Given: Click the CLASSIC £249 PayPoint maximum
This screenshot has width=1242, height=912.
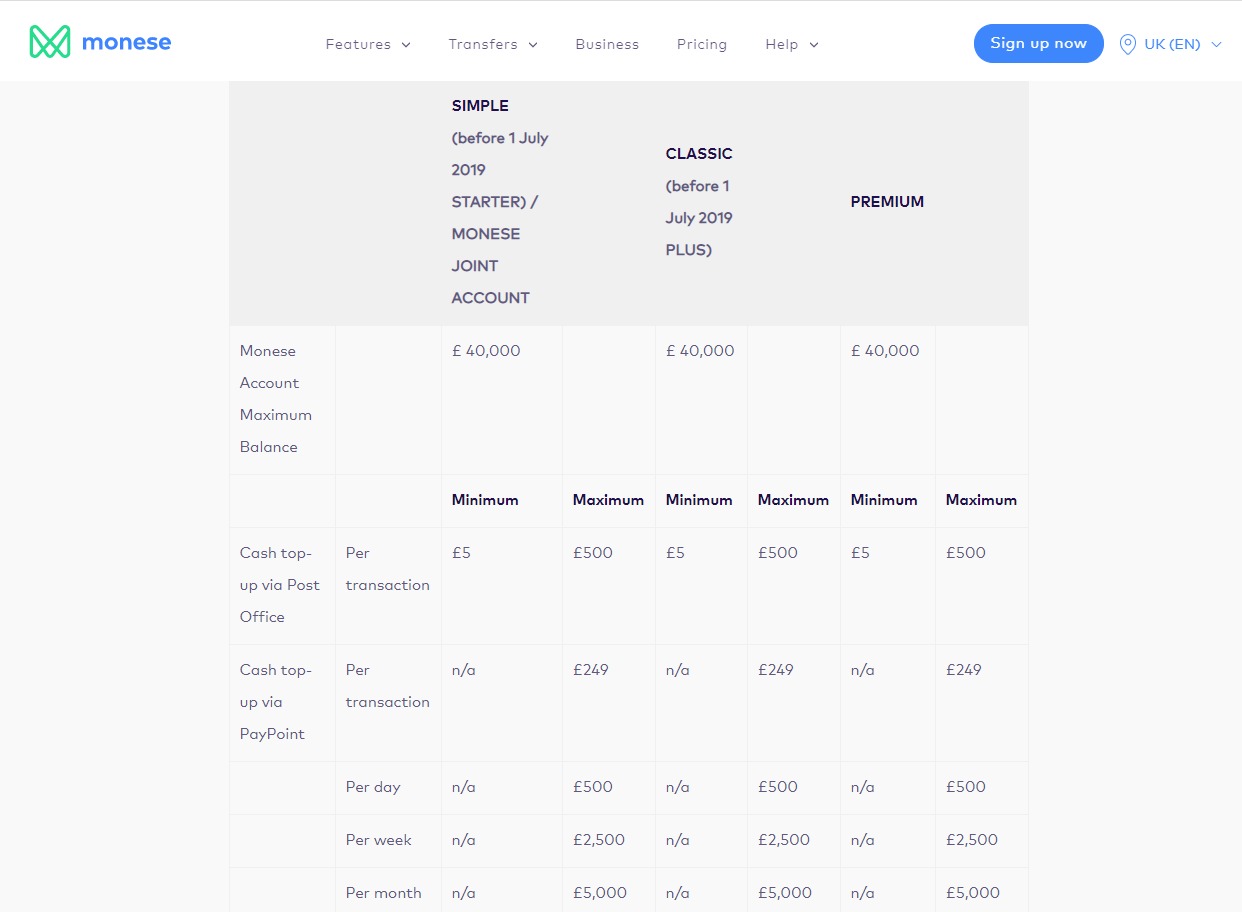Looking at the screenshot, I should tap(776, 670).
